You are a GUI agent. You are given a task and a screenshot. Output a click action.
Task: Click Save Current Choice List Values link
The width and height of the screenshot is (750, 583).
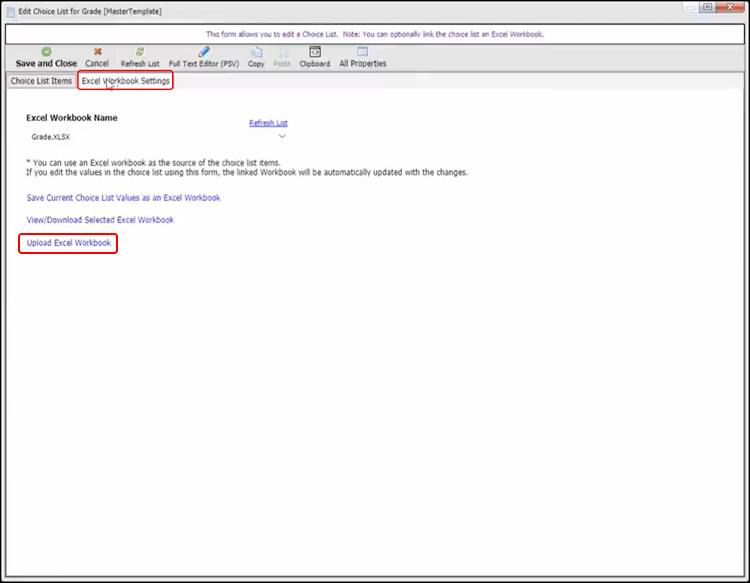tap(123, 198)
